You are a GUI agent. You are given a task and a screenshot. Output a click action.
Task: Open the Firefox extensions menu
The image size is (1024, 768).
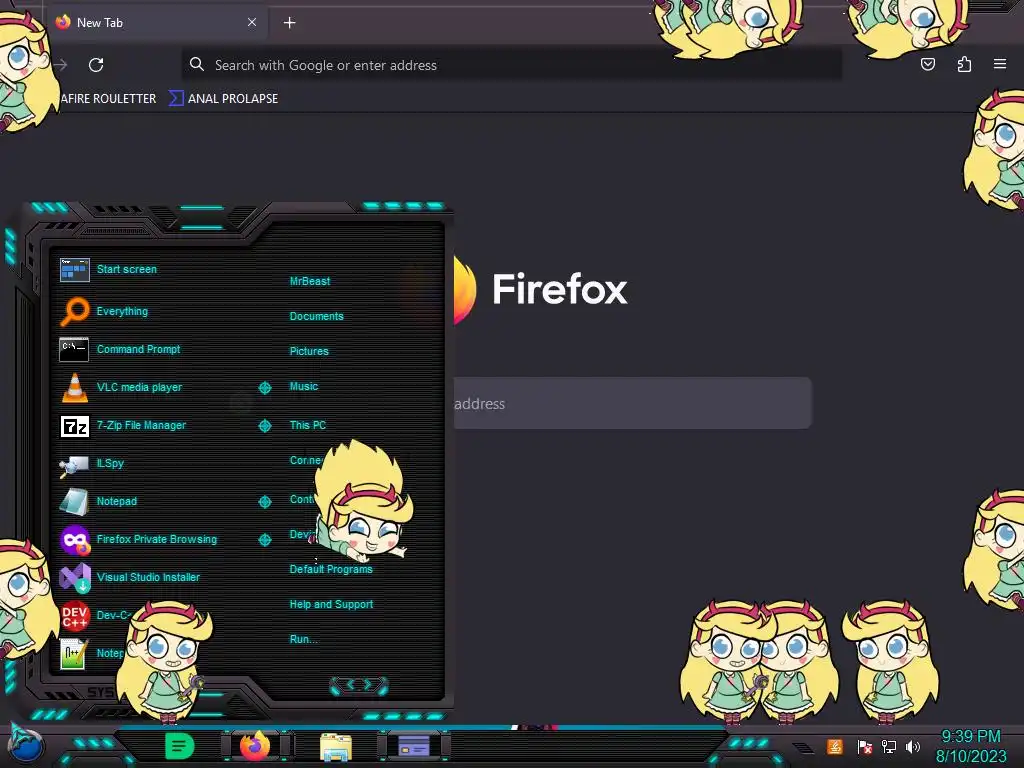tap(964, 64)
